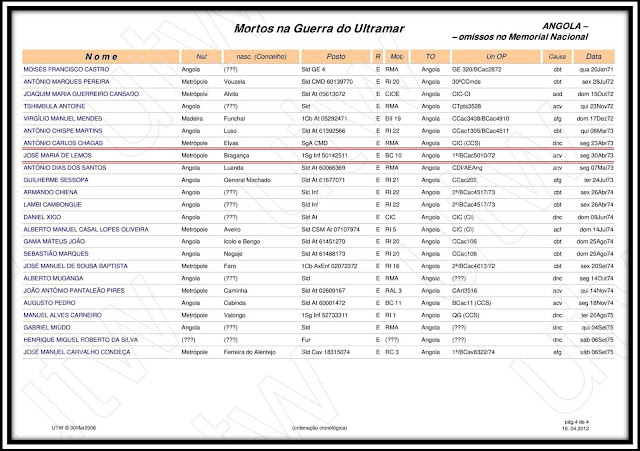This screenshot has width=640, height=451.
Task: Click the 'Causa' column header
Action: click(x=557, y=56)
